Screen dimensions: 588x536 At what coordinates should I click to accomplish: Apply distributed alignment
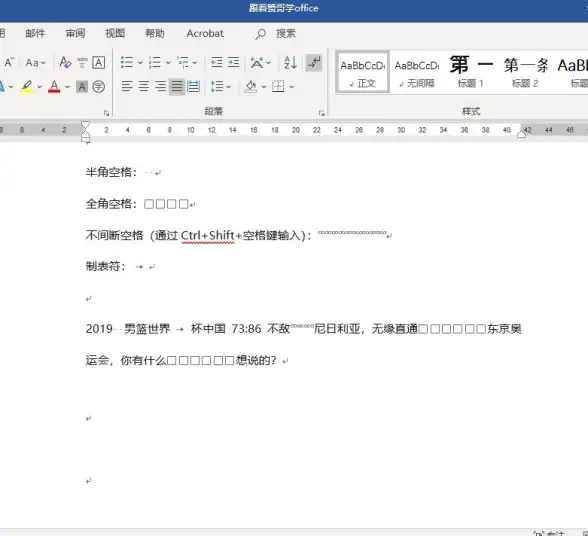193,87
